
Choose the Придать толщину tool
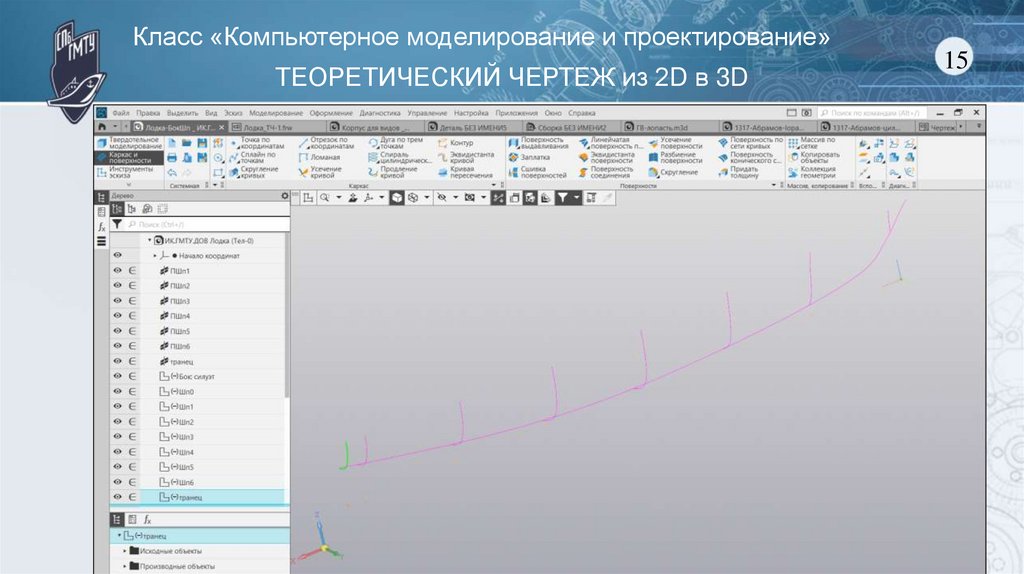pos(739,172)
